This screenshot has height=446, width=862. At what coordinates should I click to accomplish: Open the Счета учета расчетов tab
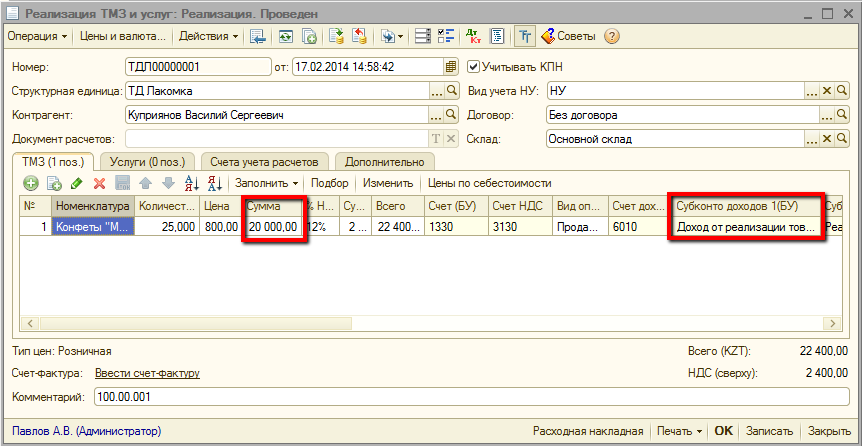point(265,162)
